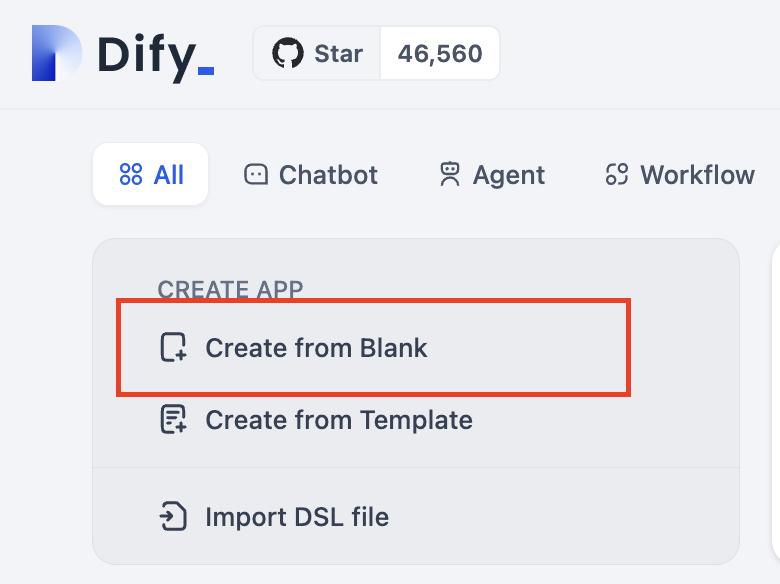The height and width of the screenshot is (584, 780).
Task: Open Create from Template option
Action: (x=338, y=419)
